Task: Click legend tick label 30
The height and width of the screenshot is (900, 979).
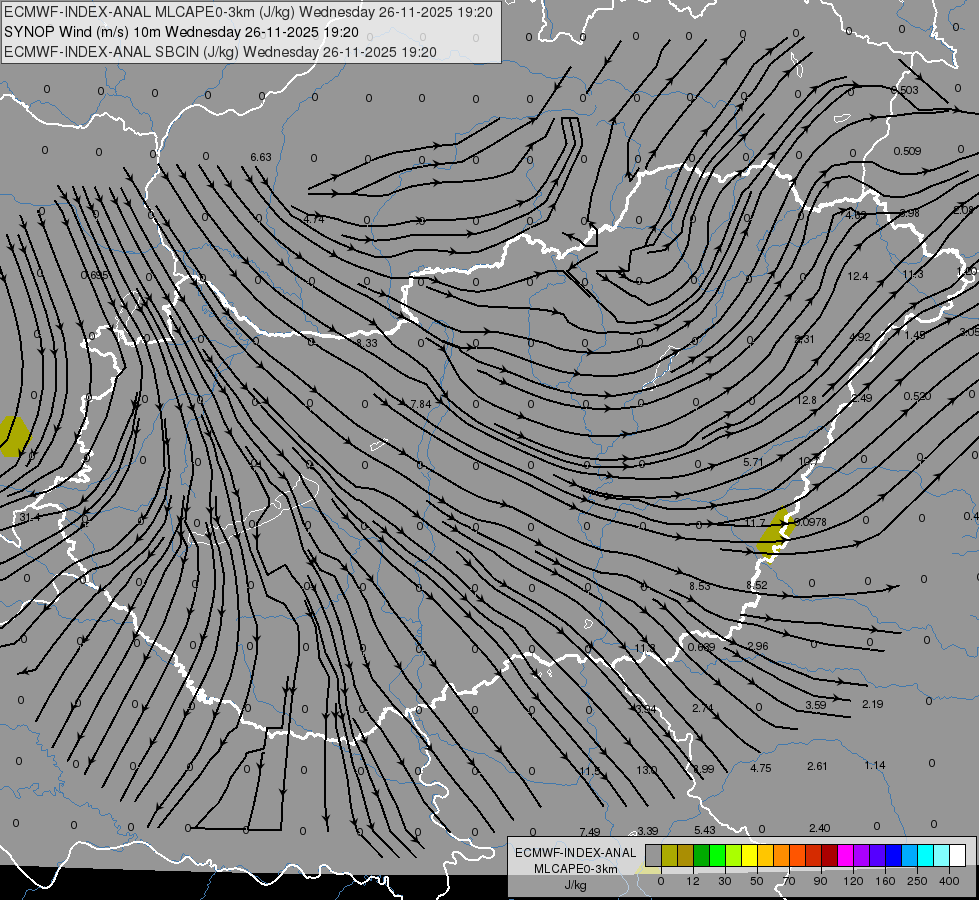Action: (x=724, y=881)
